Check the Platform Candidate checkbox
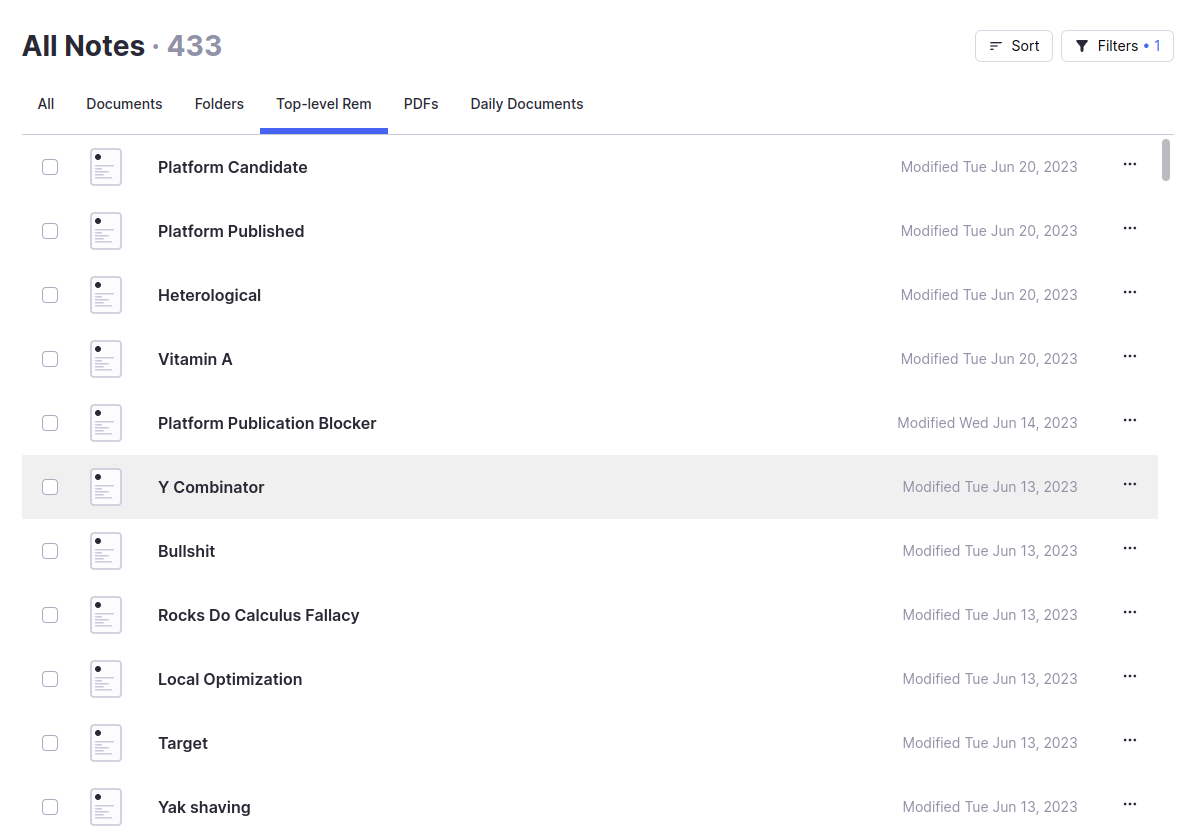Viewport: 1188px width, 838px height. [x=50, y=167]
